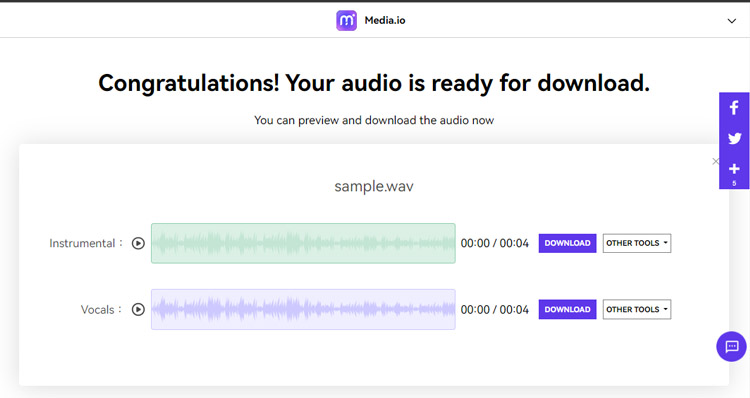Share on Twitter via sidebar icon
The height and width of the screenshot is (398, 750).
pos(734,139)
